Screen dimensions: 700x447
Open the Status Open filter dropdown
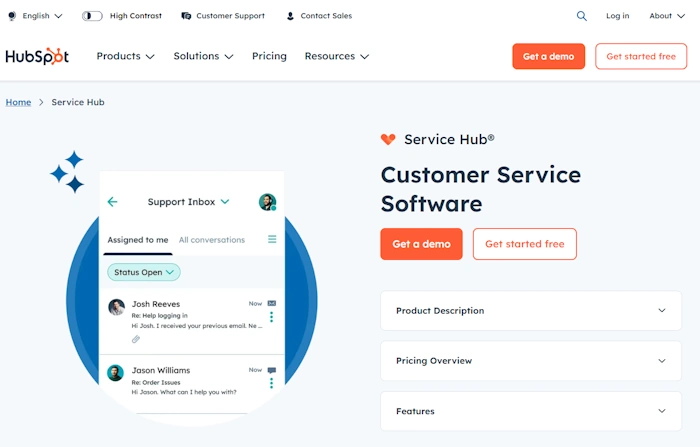coord(144,272)
